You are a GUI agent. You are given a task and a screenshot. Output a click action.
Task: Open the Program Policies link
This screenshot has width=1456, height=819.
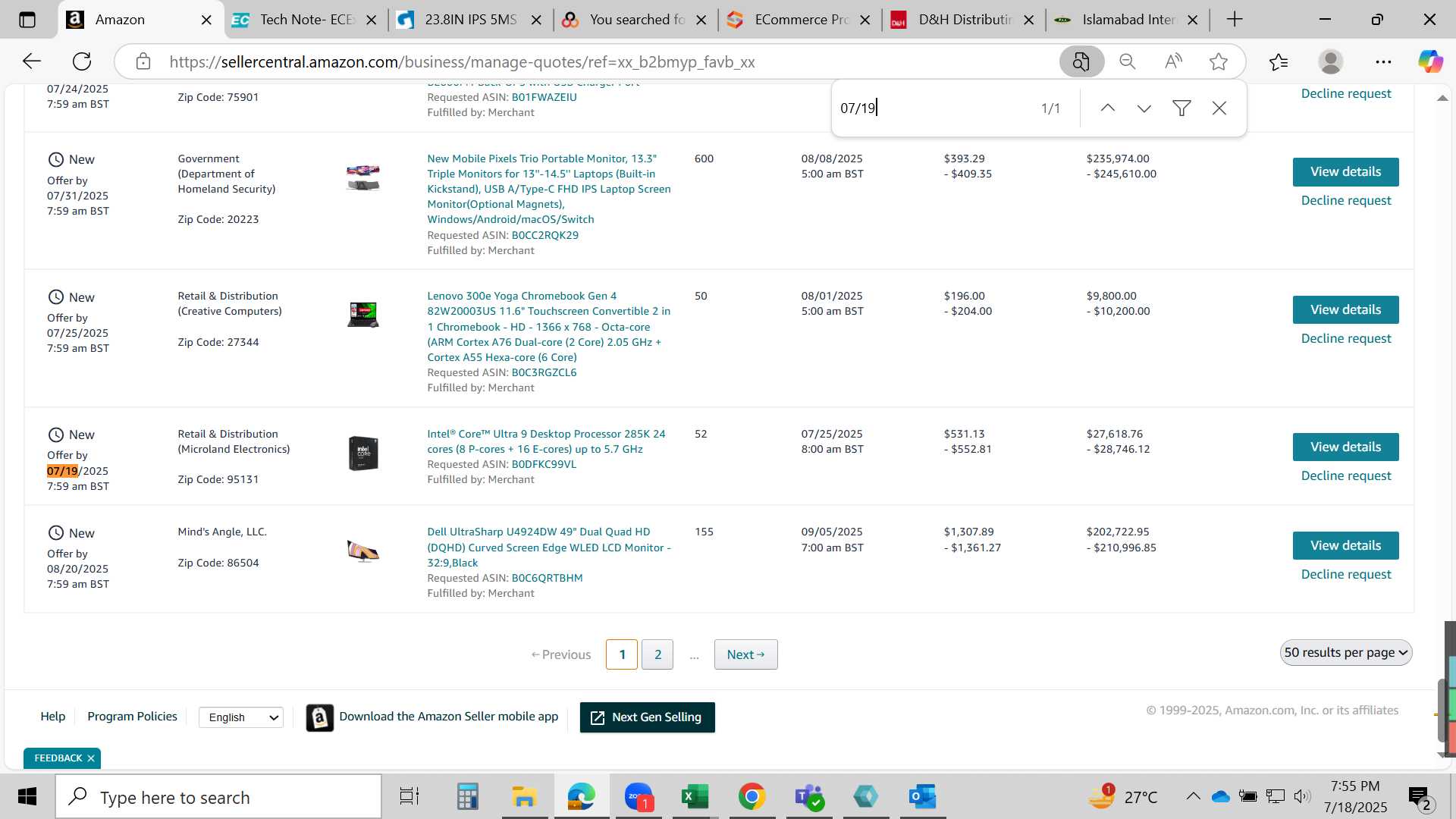click(x=132, y=717)
